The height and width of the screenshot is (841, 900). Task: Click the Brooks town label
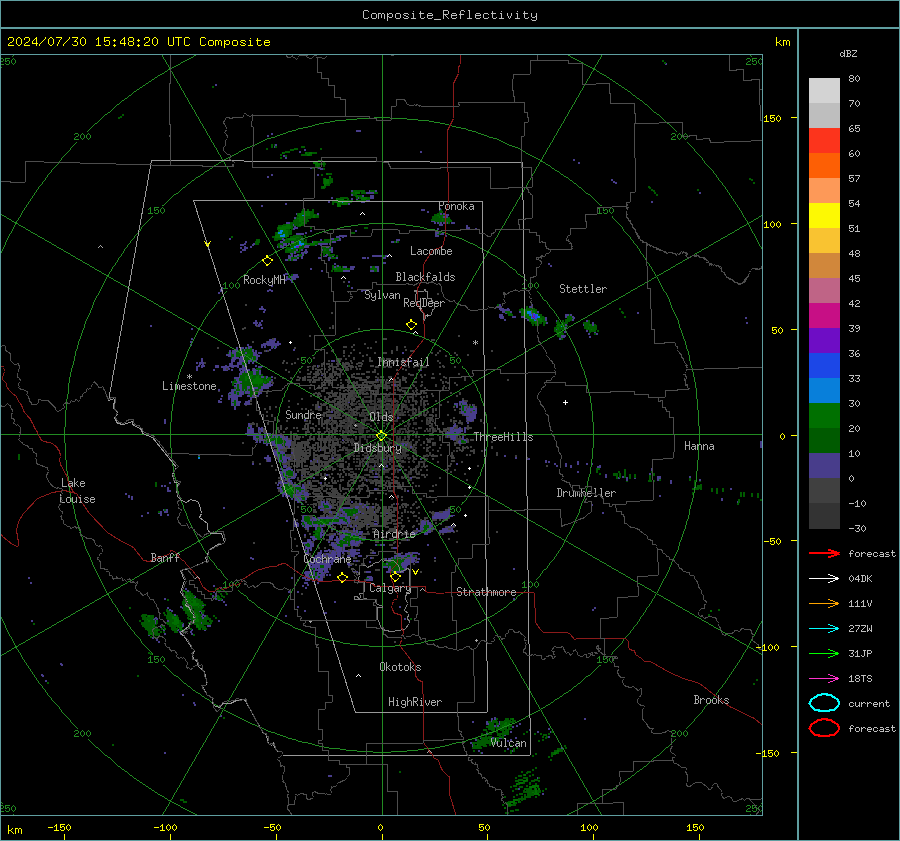click(x=711, y=700)
